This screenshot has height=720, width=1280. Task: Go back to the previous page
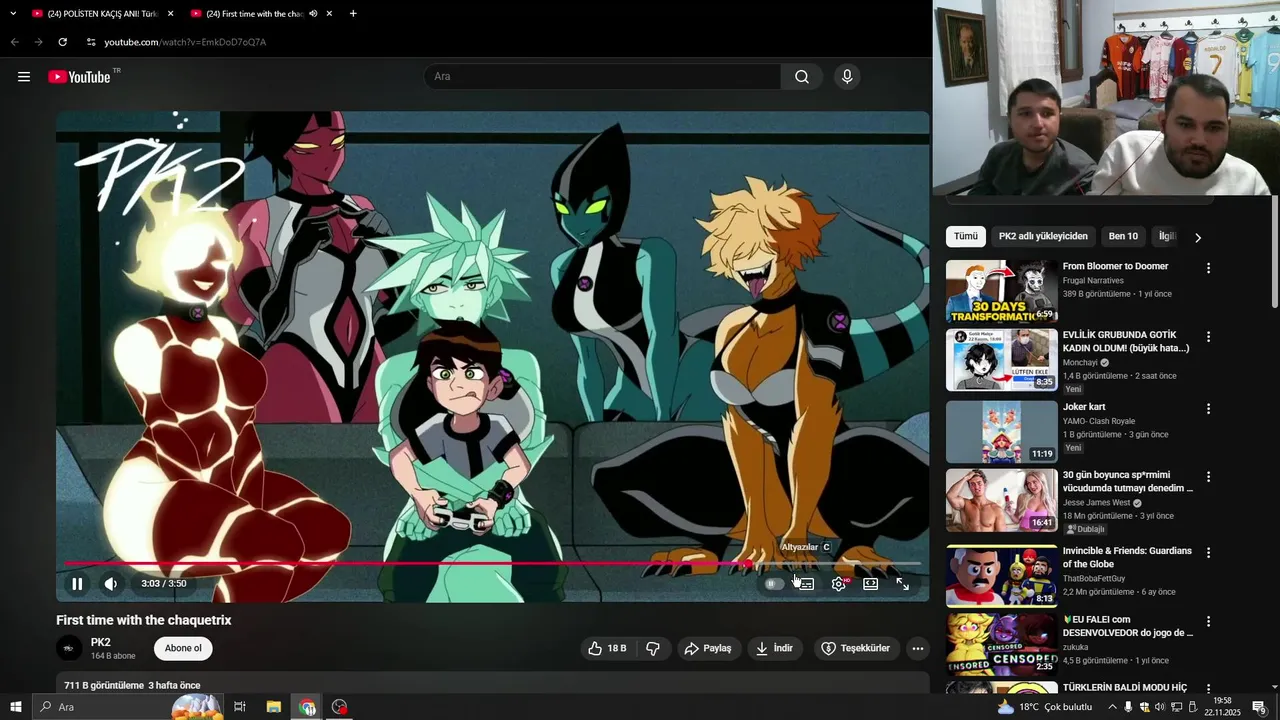tap(14, 42)
